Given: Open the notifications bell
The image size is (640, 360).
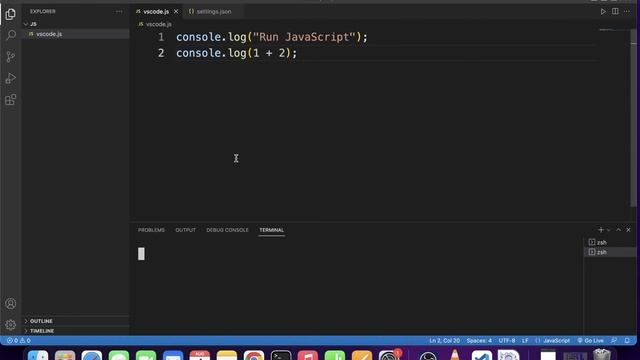Looking at the screenshot, I should (x=627, y=340).
